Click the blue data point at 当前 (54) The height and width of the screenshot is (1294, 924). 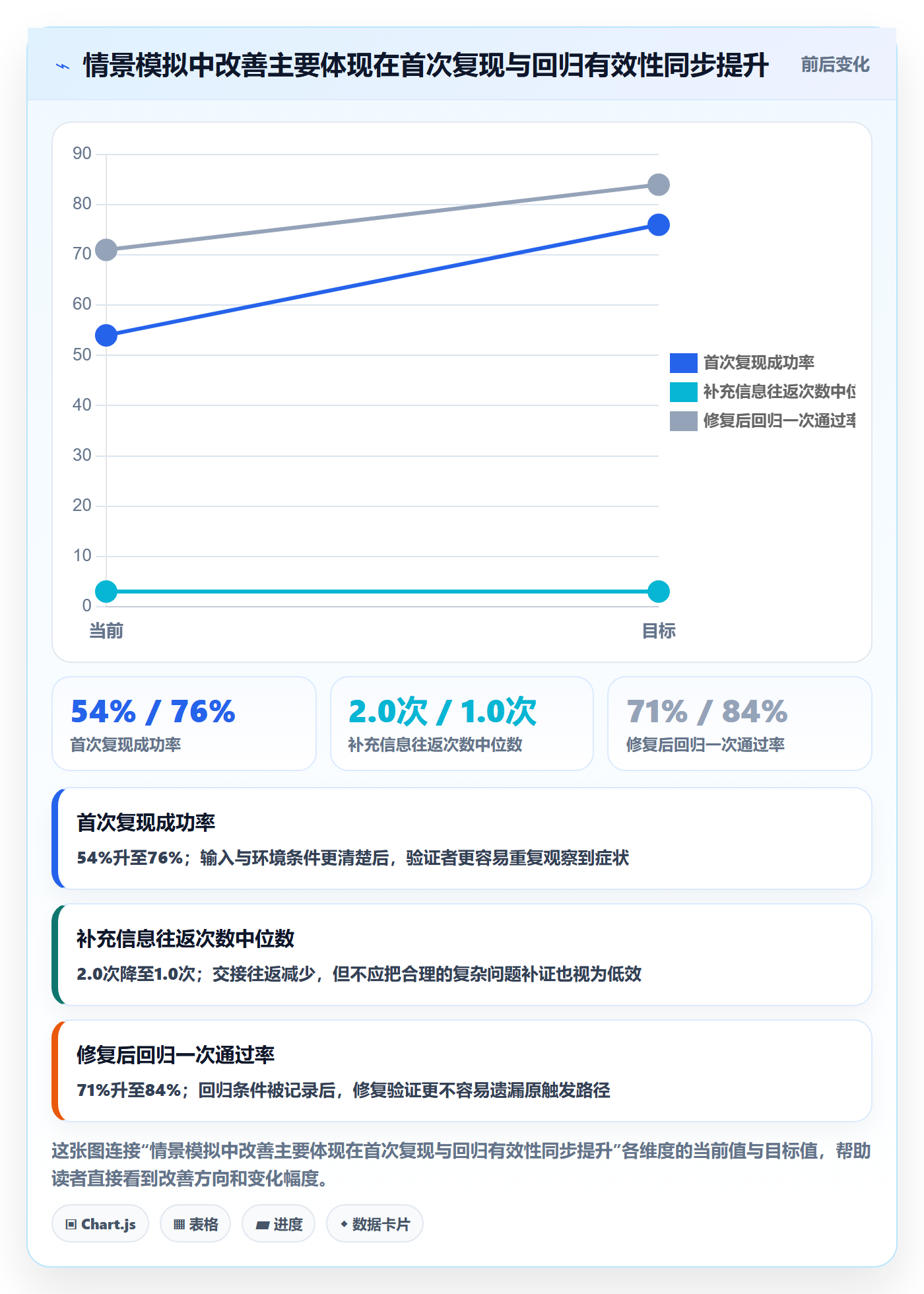[106, 335]
